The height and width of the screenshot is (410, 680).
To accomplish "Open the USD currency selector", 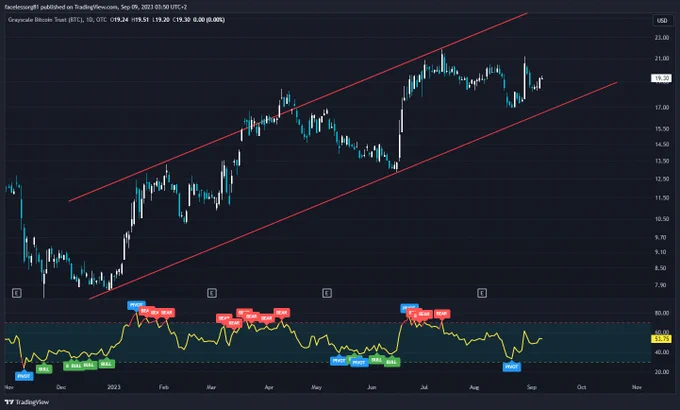I will (x=662, y=20).
